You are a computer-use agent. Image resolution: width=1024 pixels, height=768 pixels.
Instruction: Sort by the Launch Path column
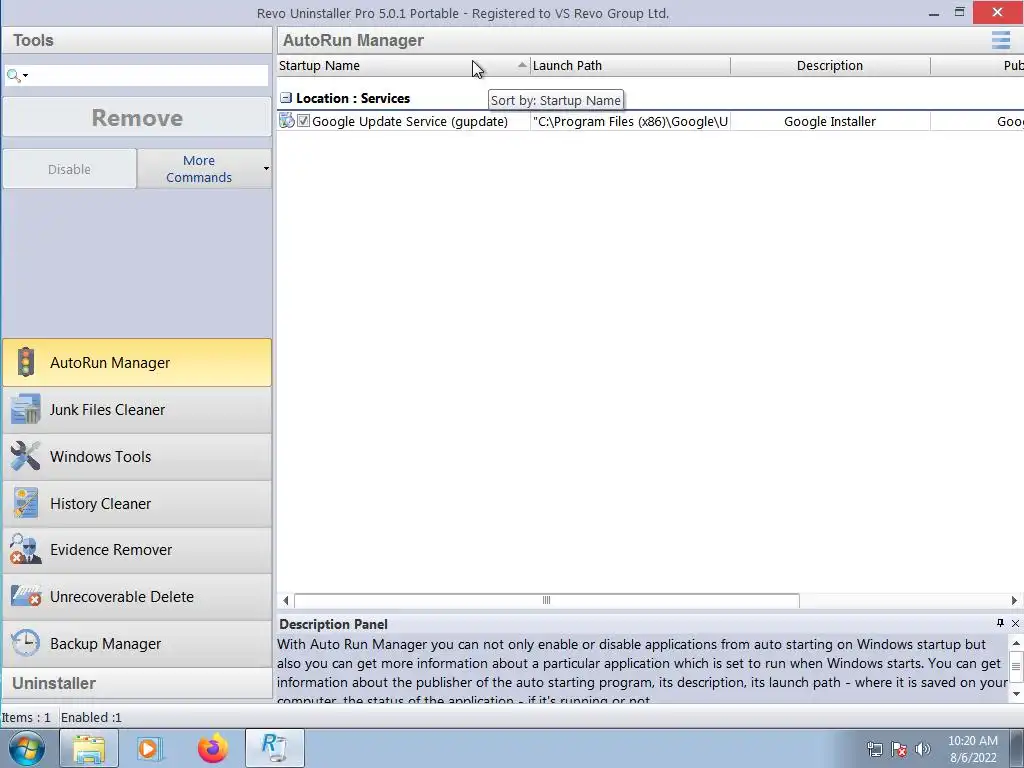click(x=630, y=65)
